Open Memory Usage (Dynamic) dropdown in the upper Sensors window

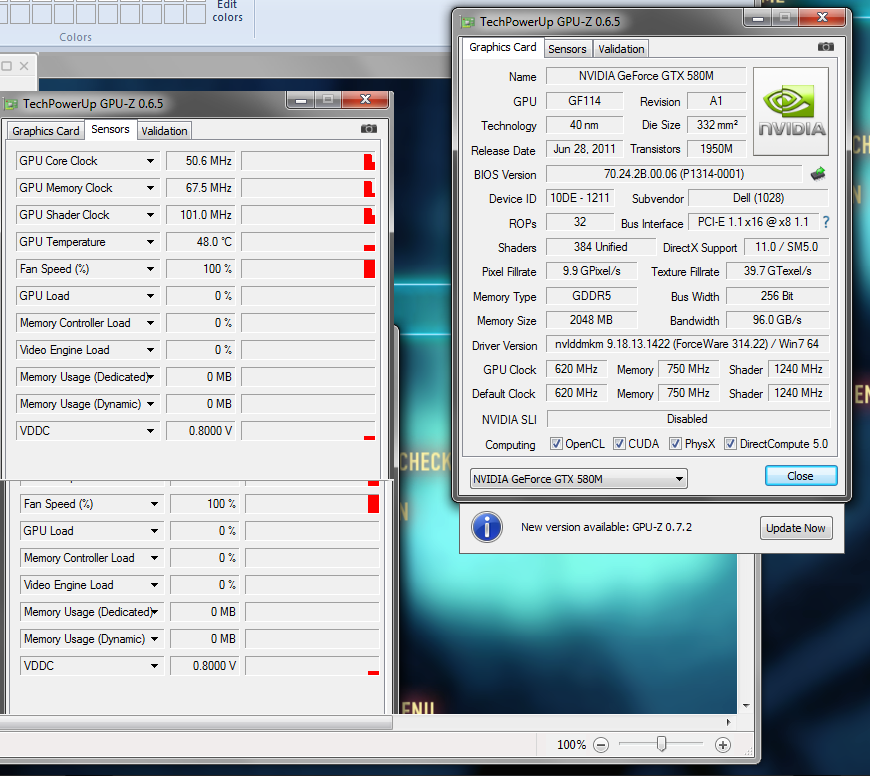150,404
